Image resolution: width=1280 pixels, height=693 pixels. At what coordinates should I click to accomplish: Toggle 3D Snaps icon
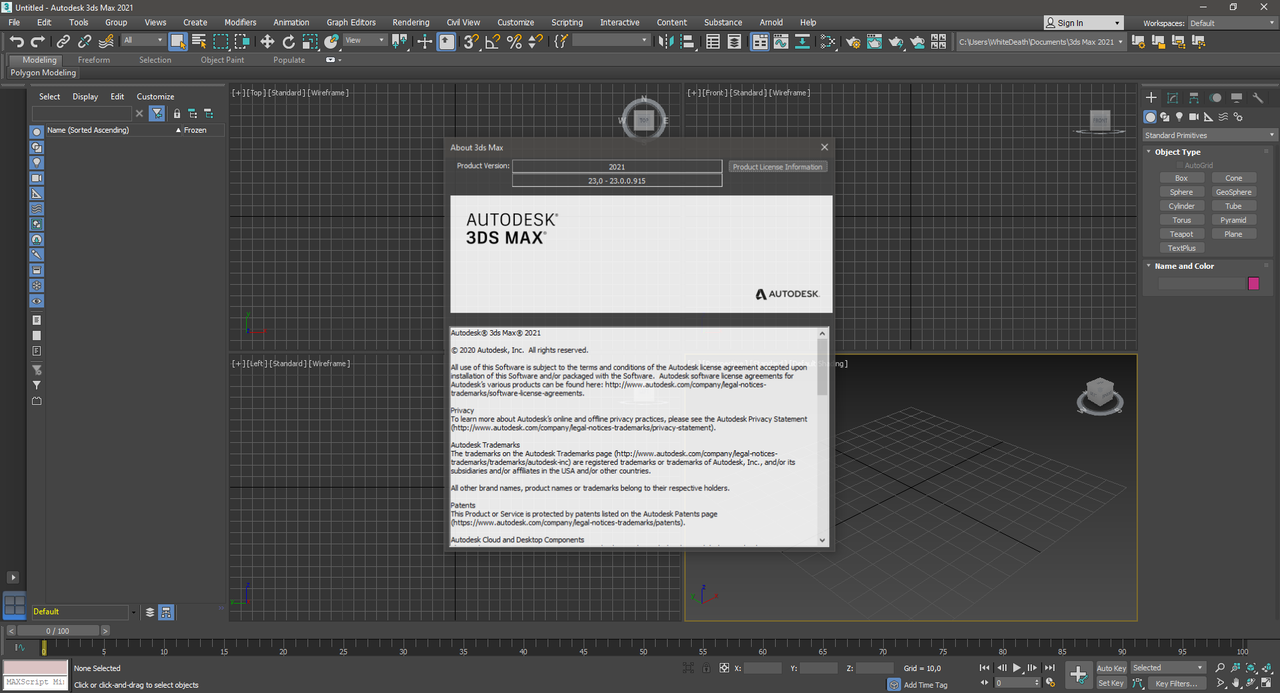click(x=471, y=41)
